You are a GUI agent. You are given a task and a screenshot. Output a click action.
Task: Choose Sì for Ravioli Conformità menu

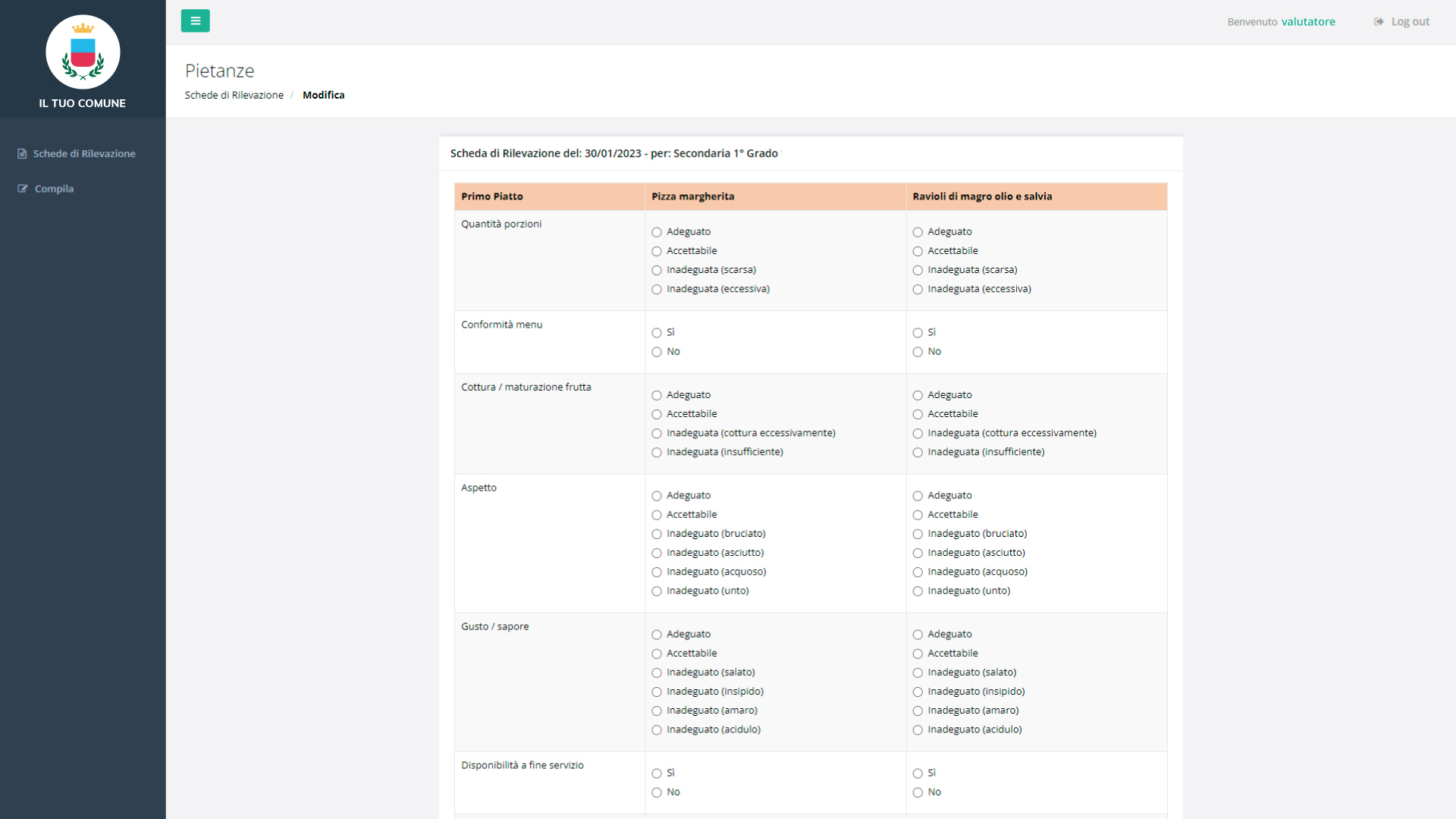click(918, 333)
